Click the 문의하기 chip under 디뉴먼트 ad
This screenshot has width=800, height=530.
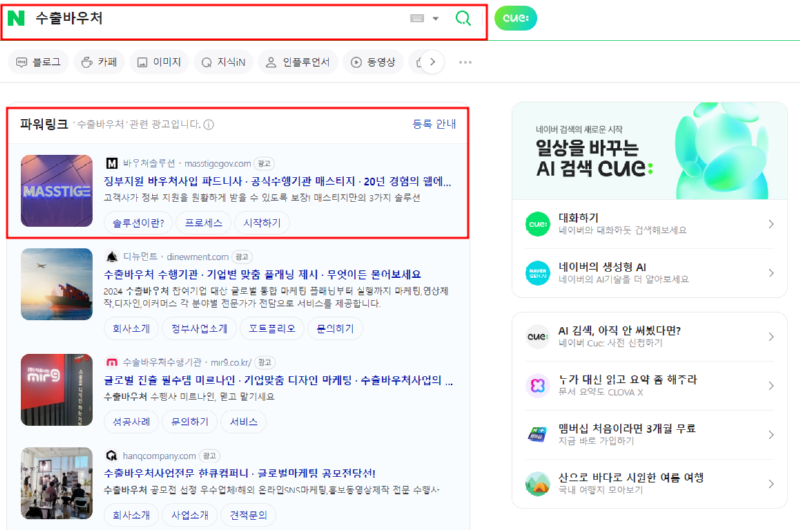point(335,329)
